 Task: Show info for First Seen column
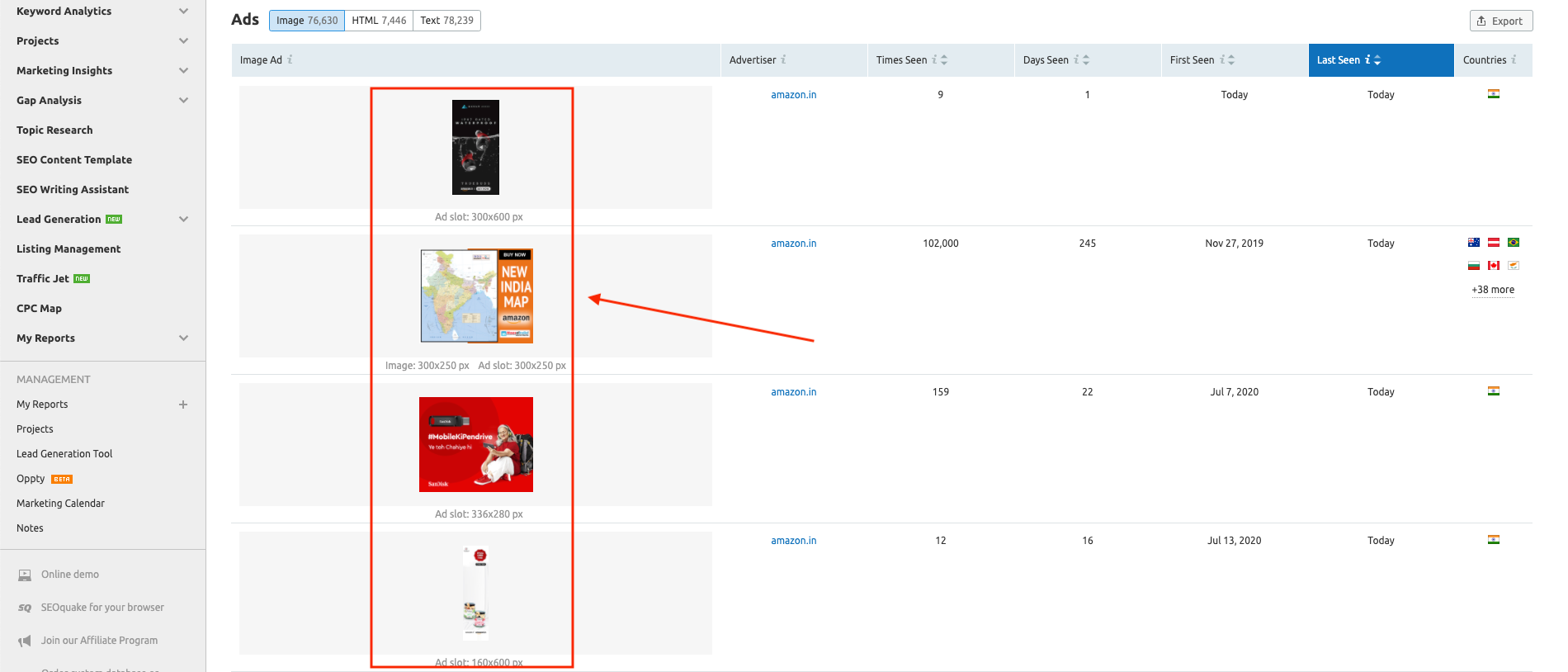coord(1222,59)
